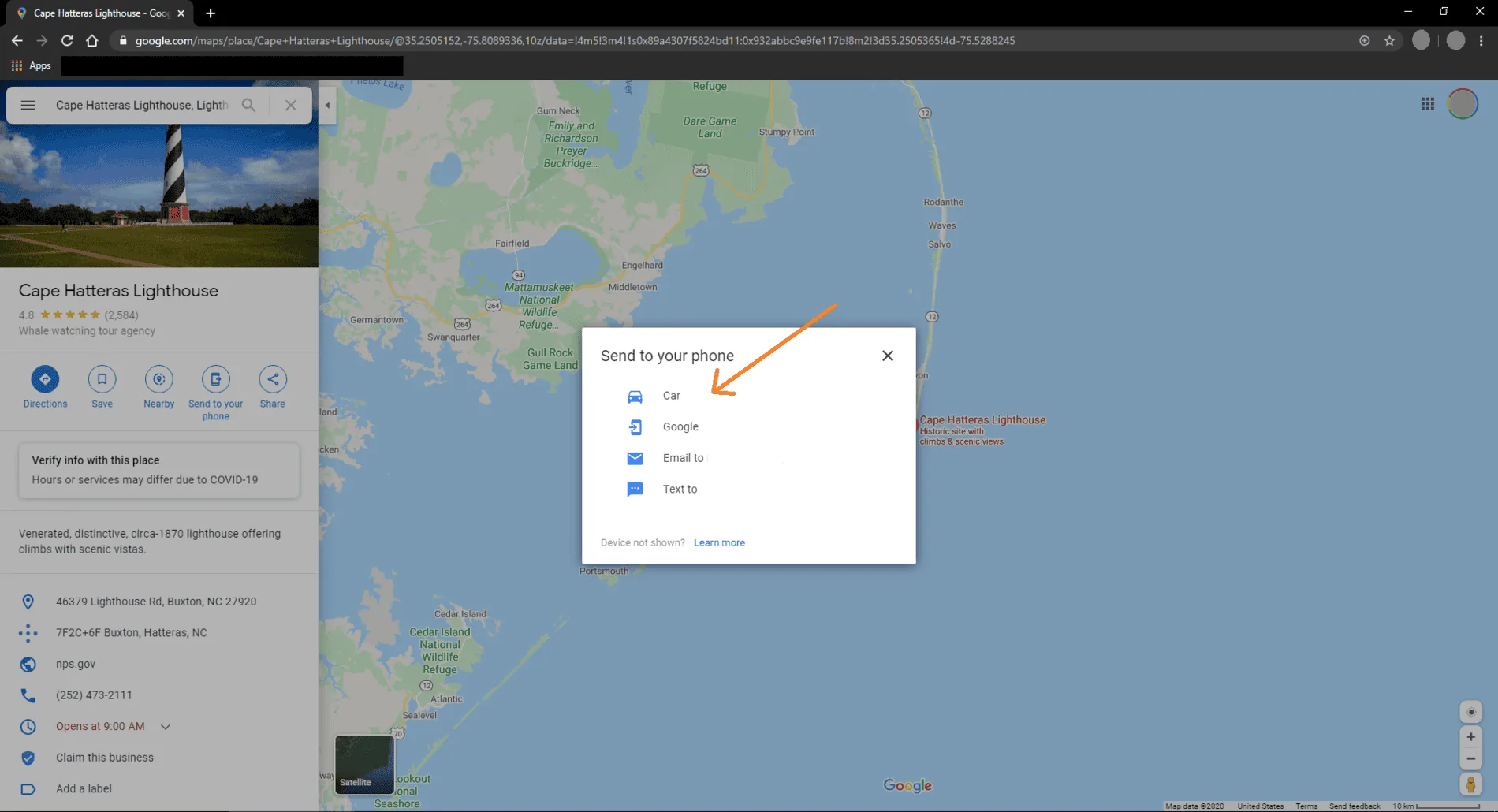This screenshot has height=812, width=1498.
Task: Click the Cape Hatteras Lighthouse map label
Action: pyautogui.click(x=982, y=420)
